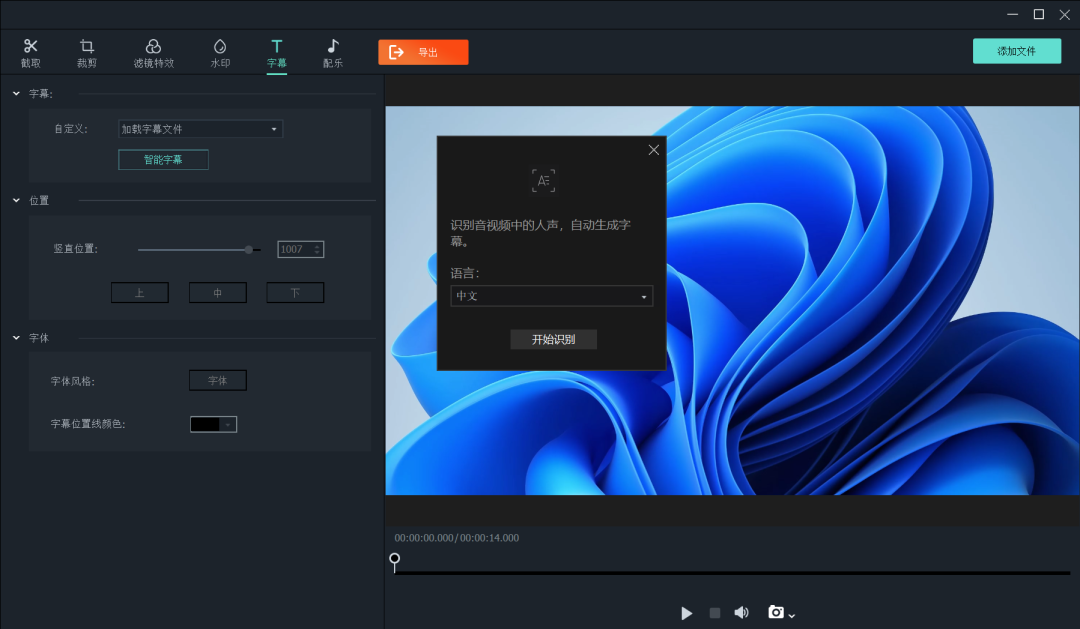Stop the video playback
The width and height of the screenshot is (1080, 629).
(715, 612)
